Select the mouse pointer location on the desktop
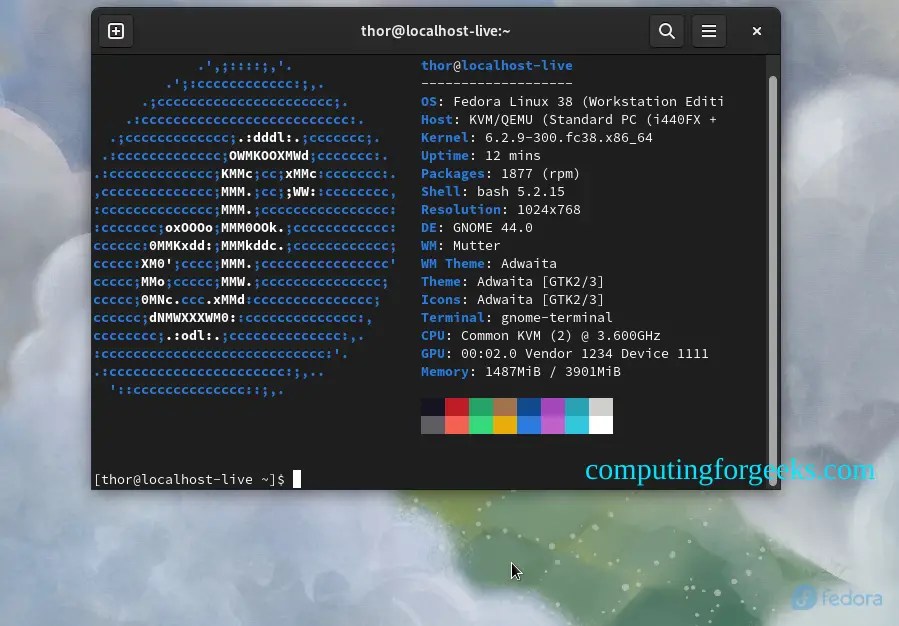Image resolution: width=899 pixels, height=626 pixels. point(514,570)
